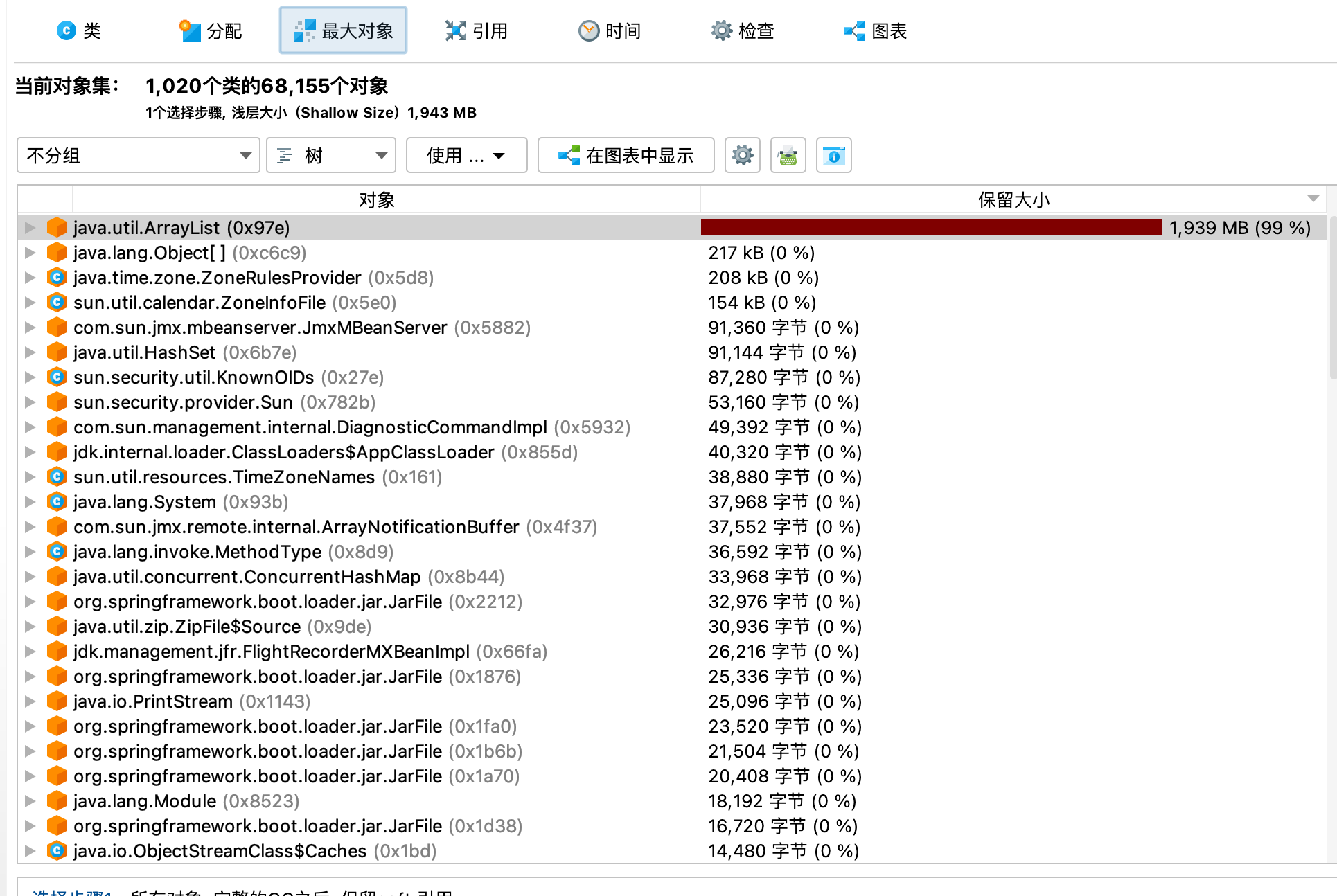Open the 检查 (Inspections) view

pyautogui.click(x=743, y=31)
